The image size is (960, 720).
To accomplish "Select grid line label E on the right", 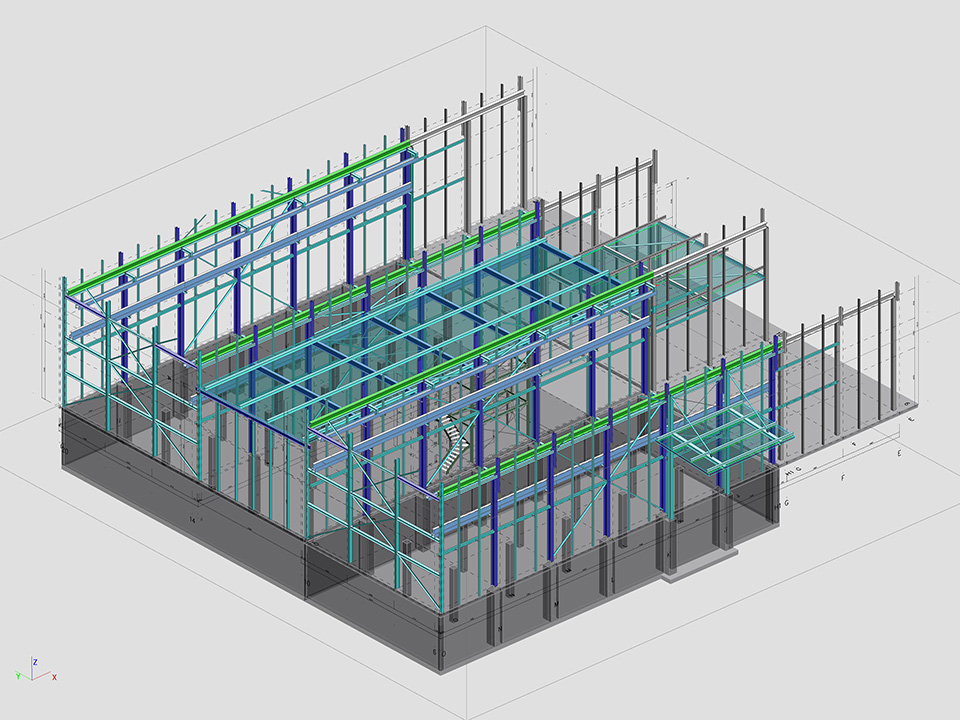I will (899, 453).
